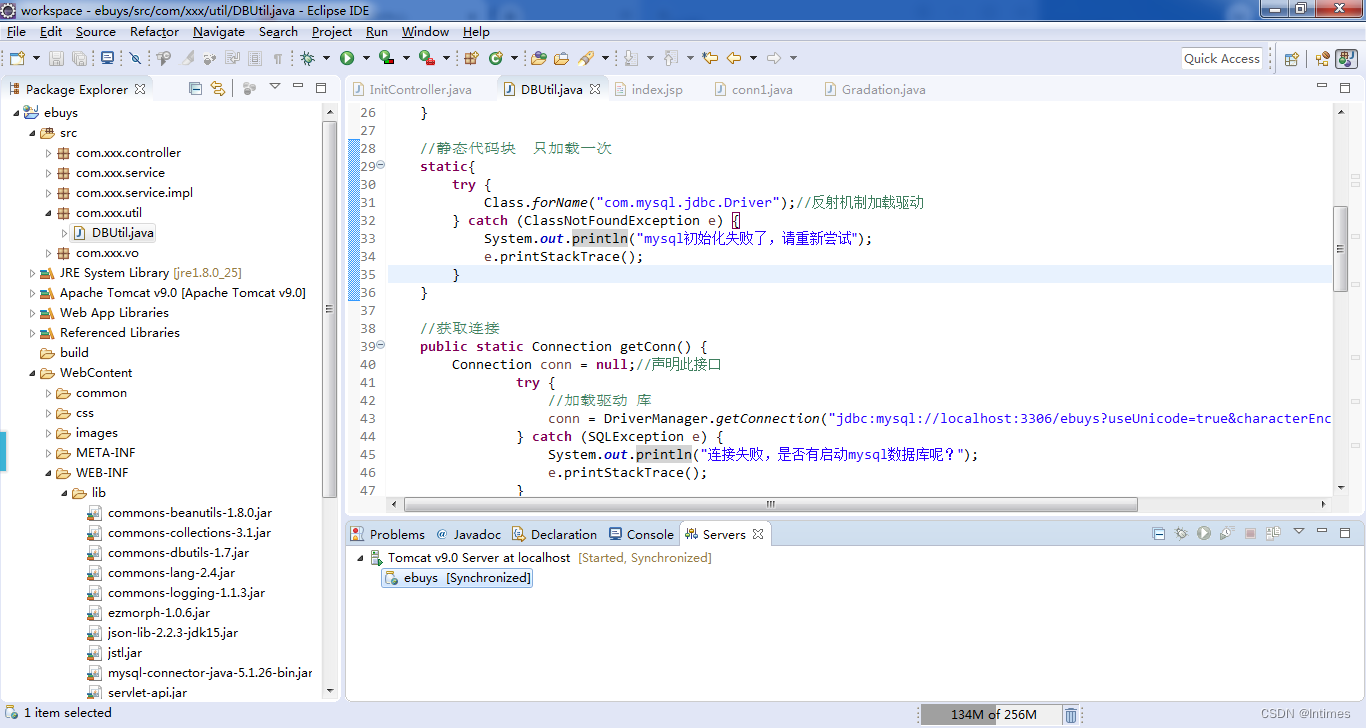Run garbage collector trash icon
Viewport: 1366px width, 728px height.
tap(1071, 714)
